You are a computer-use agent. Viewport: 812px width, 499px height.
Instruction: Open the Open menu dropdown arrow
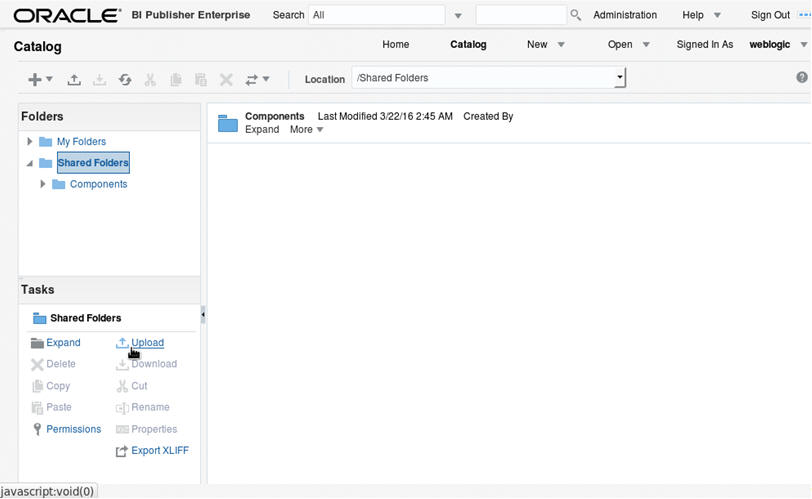point(646,45)
